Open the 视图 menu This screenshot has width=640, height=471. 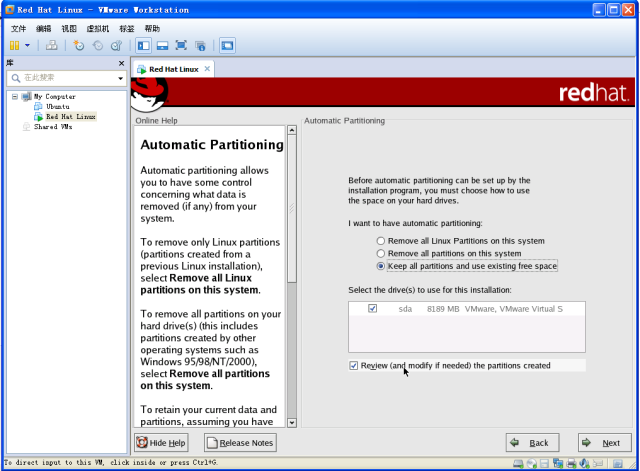click(x=69, y=29)
